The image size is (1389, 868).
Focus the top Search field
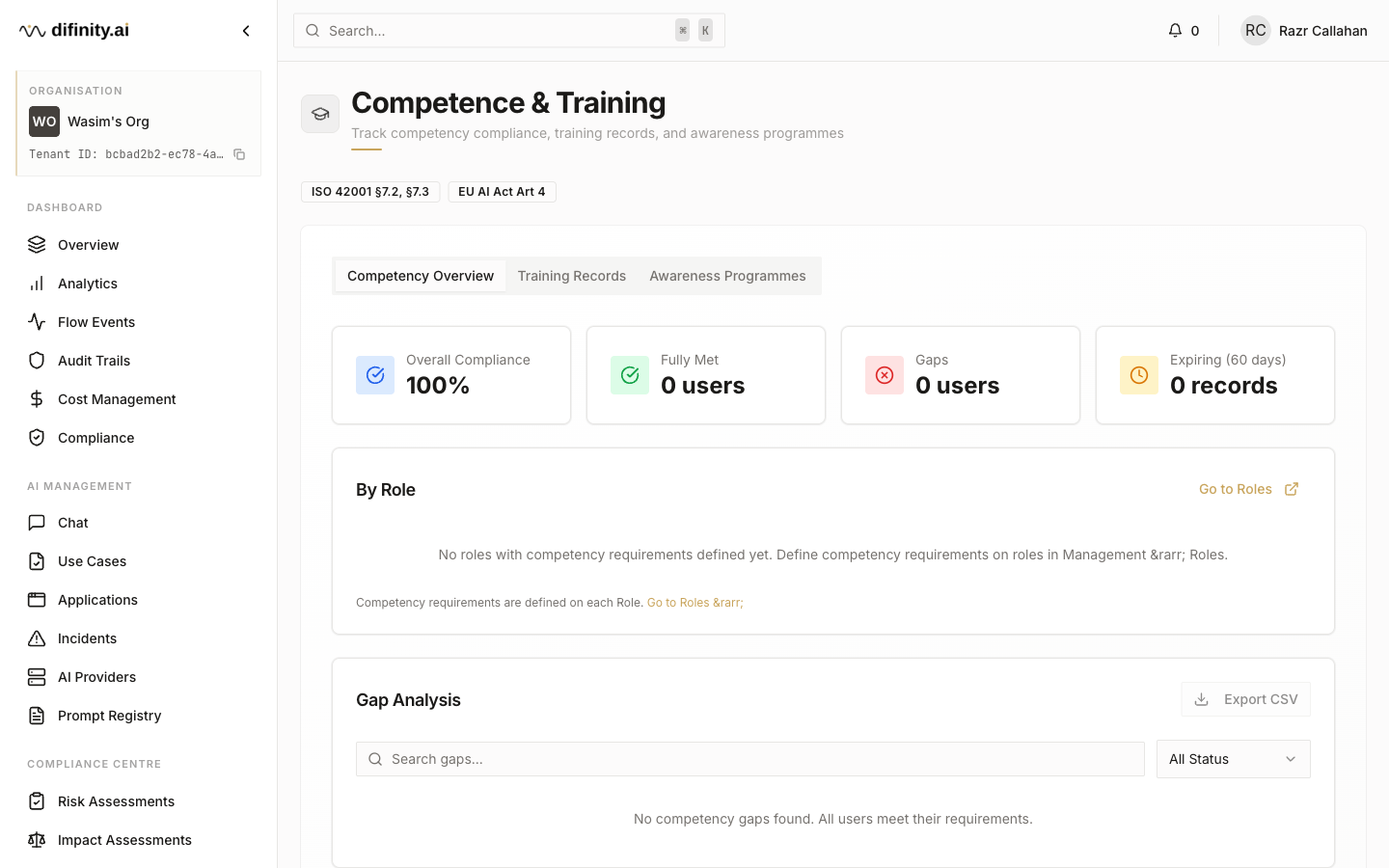[x=509, y=31]
